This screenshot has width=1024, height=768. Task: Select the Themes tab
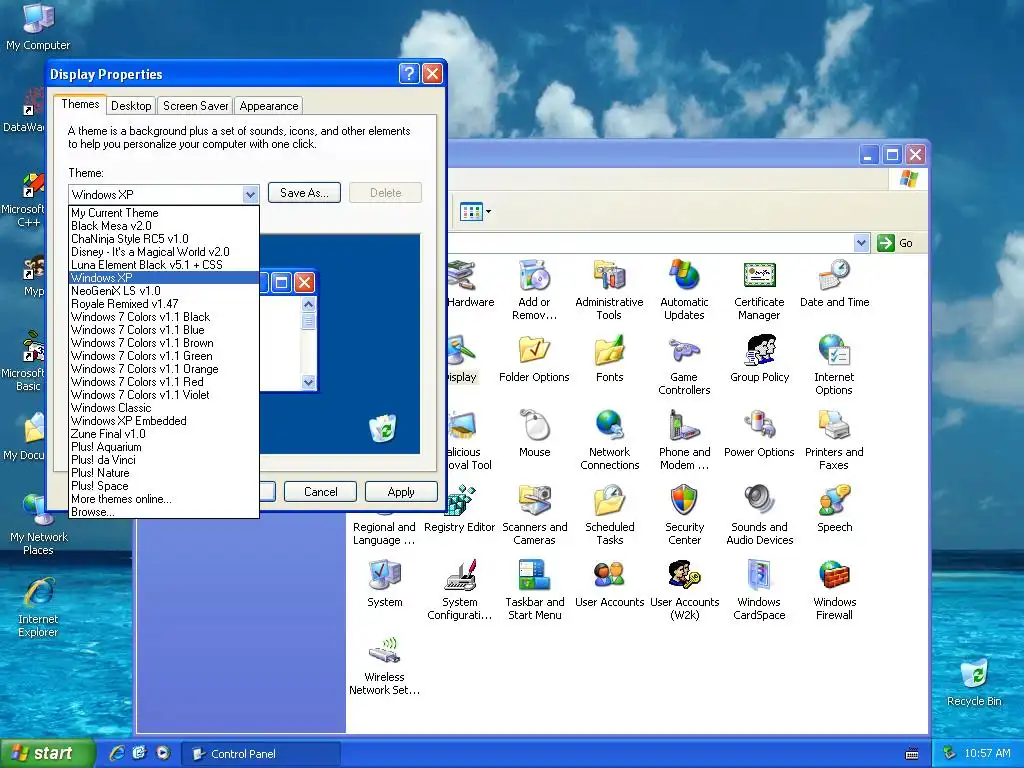click(80, 104)
